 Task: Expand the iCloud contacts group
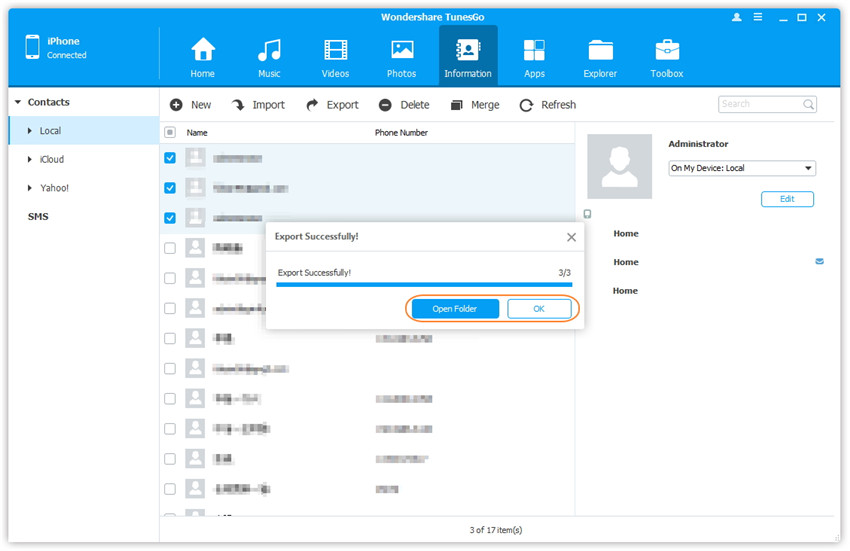coord(31,160)
